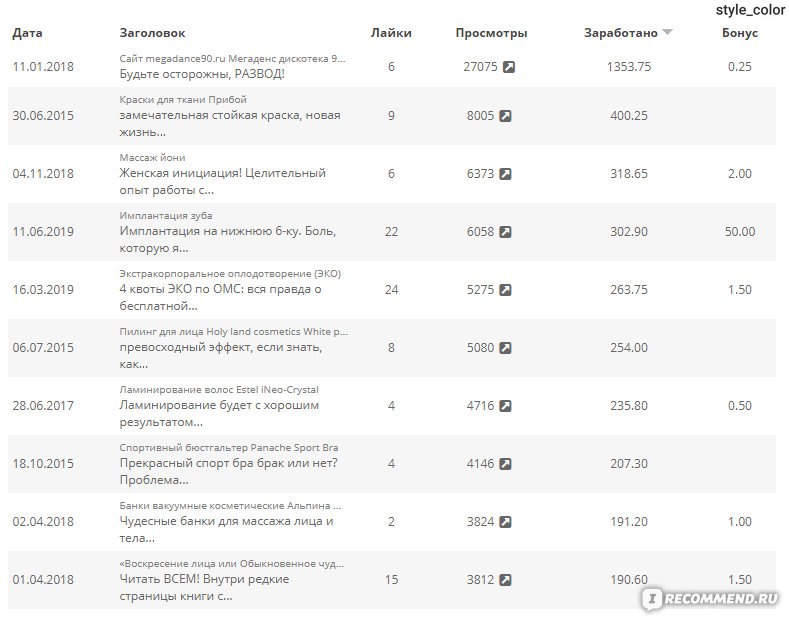Open views arrow icon beside 5080
Image resolution: width=789 pixels, height=620 pixels.
(x=505, y=348)
